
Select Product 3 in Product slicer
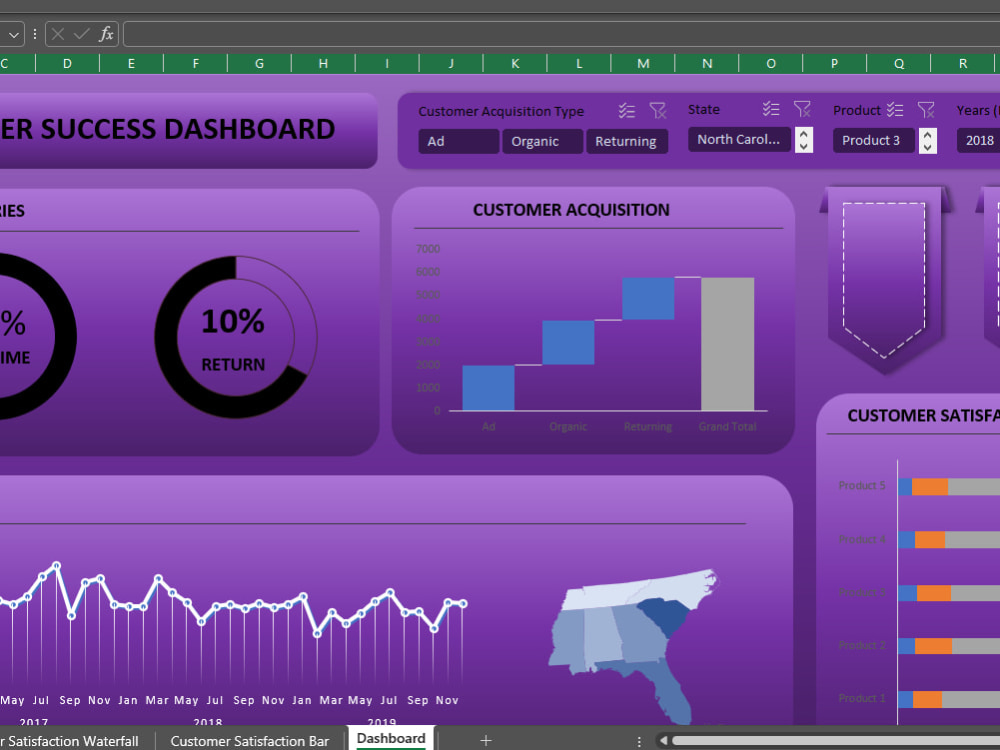(x=873, y=140)
